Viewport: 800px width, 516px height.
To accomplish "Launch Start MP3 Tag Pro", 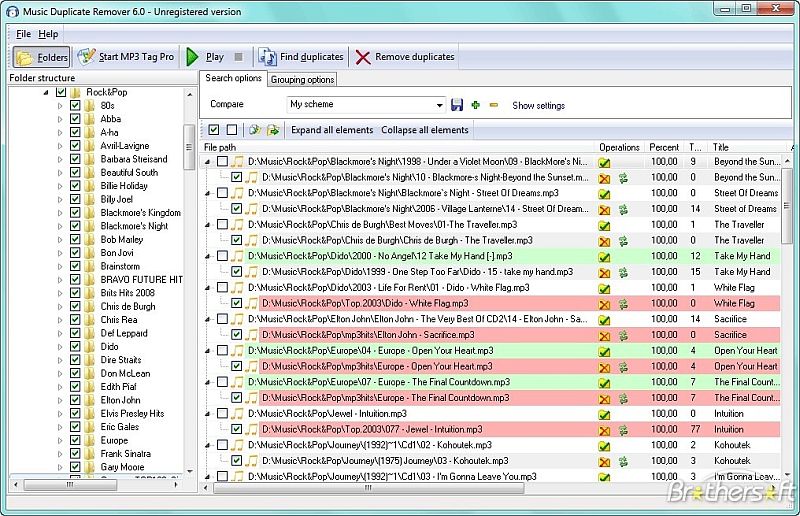I will [x=126, y=57].
